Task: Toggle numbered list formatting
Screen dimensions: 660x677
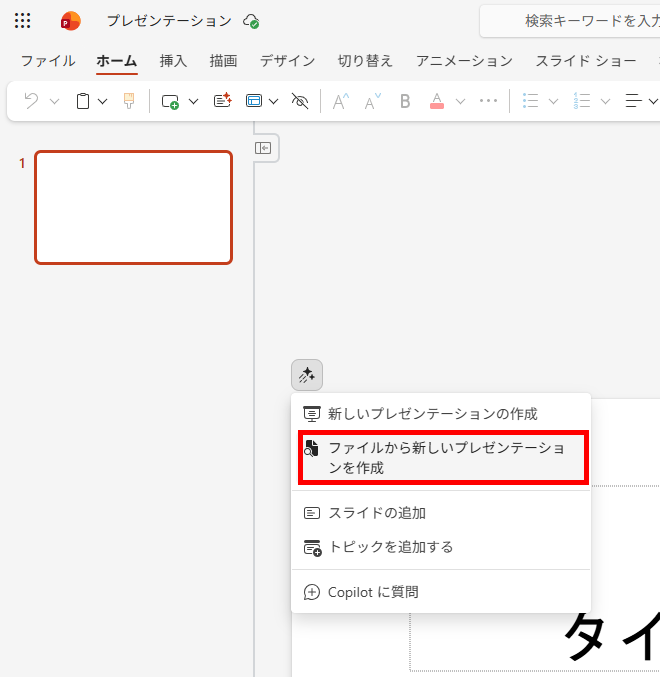Action: point(583,101)
